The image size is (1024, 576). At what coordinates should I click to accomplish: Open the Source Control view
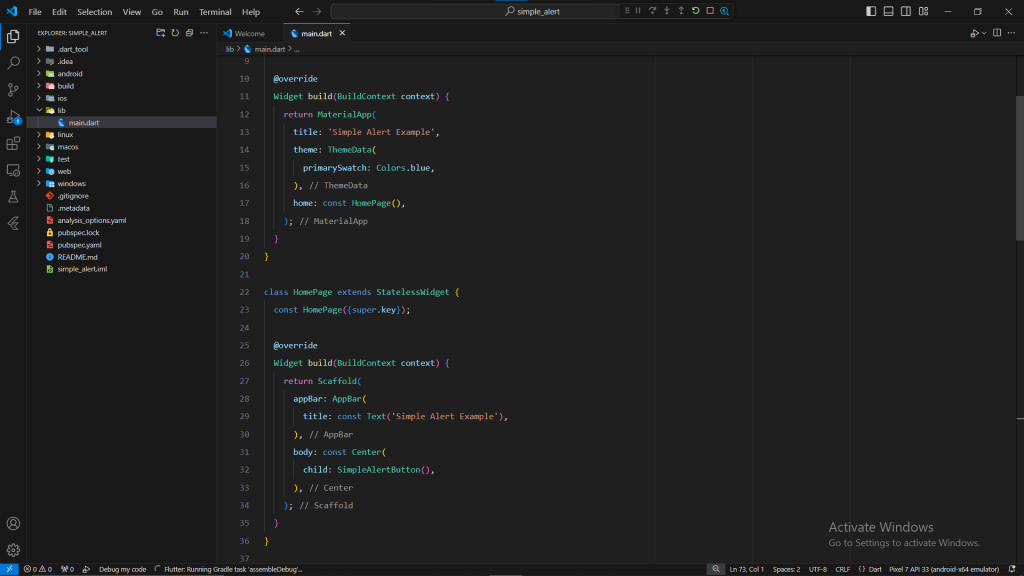[x=13, y=90]
